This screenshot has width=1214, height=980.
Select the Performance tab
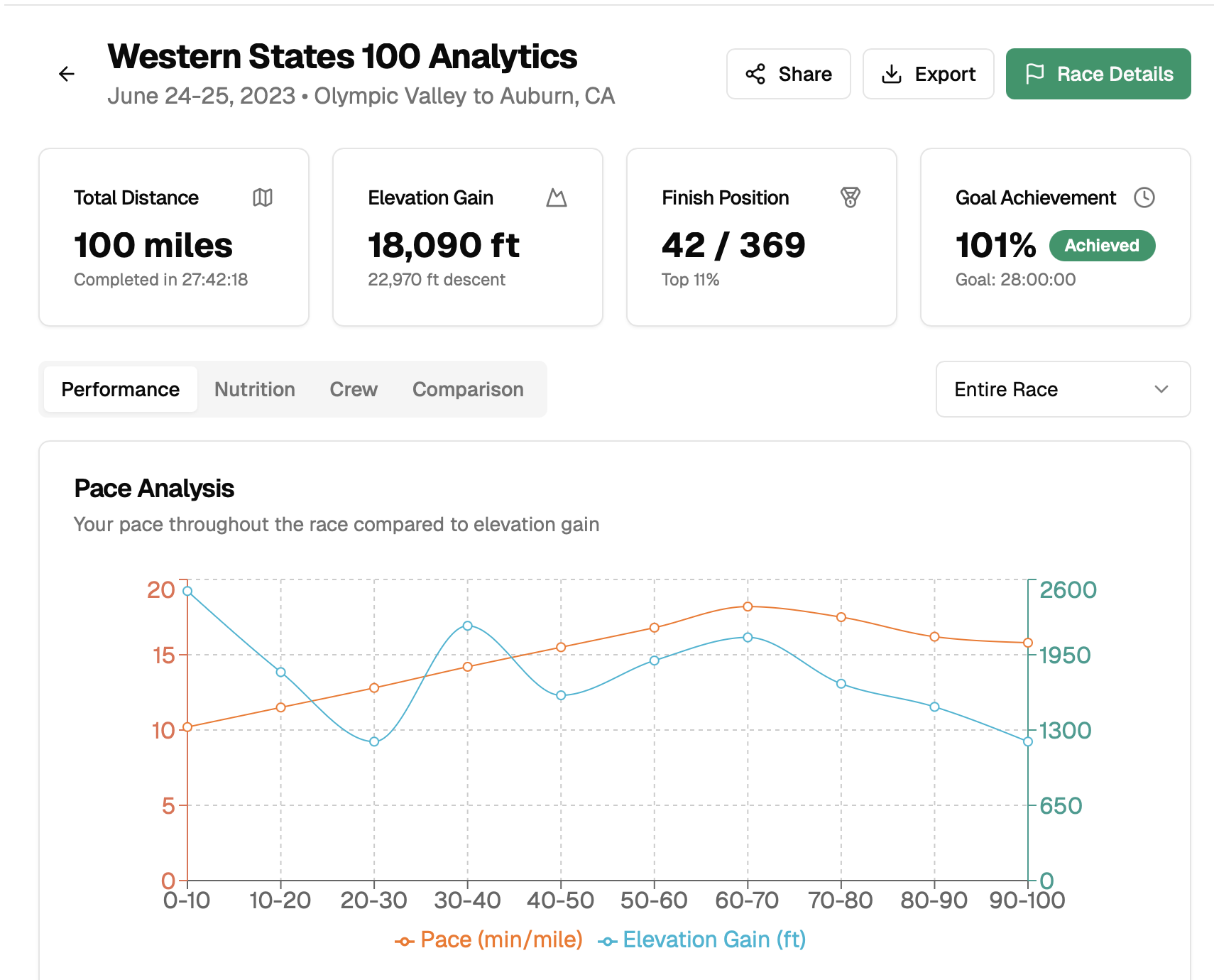(x=119, y=389)
